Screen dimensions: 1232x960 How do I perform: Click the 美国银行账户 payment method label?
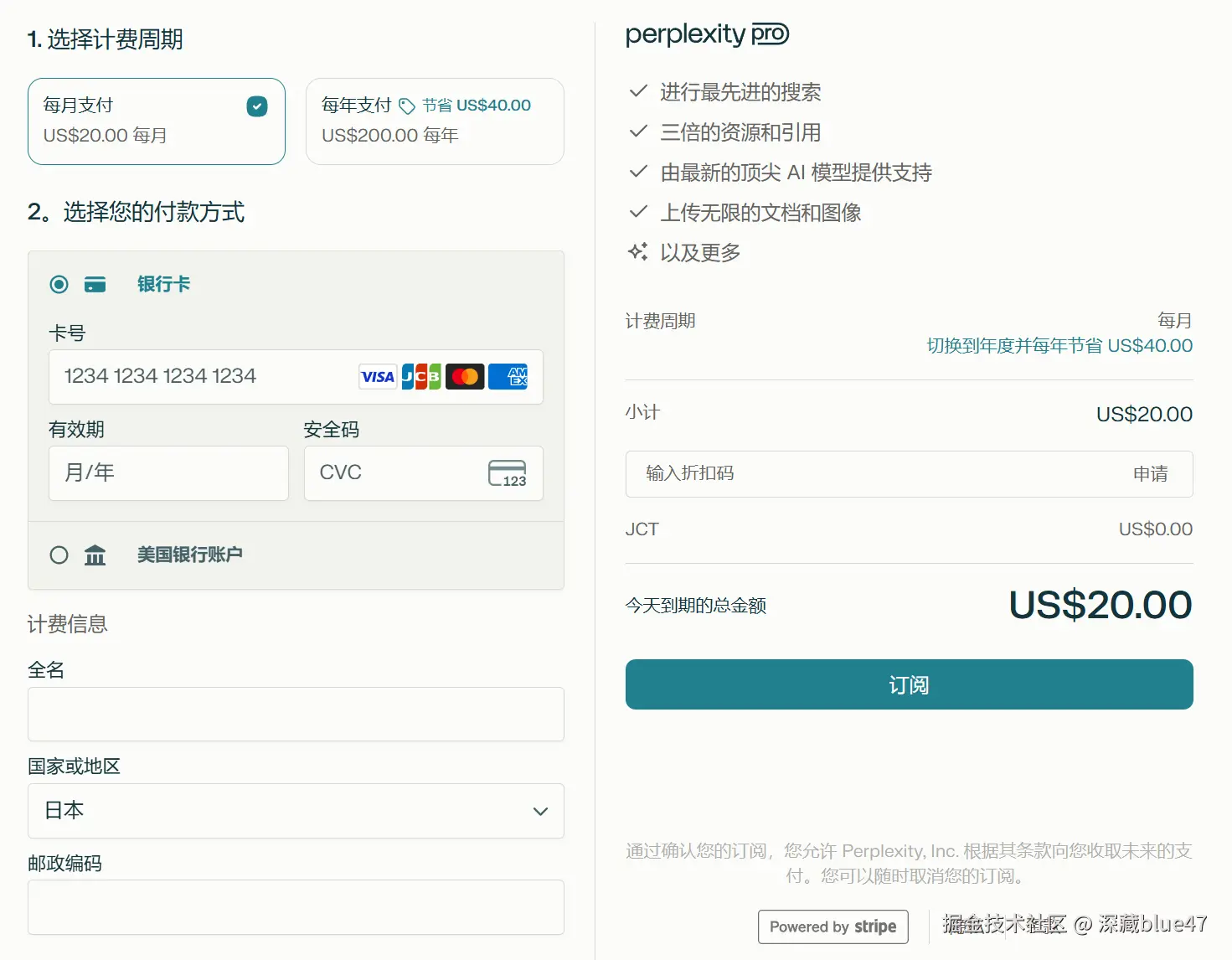tap(190, 555)
